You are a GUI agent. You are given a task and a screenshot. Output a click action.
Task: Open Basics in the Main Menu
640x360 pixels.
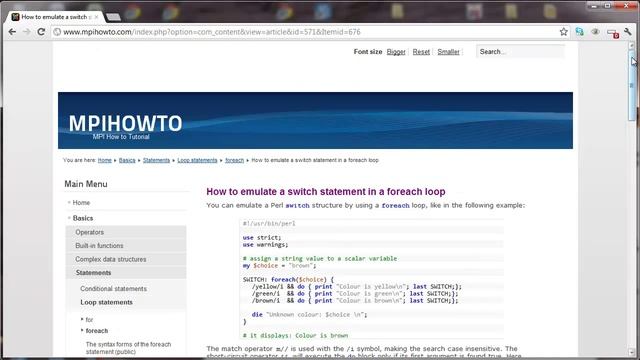coord(83,218)
